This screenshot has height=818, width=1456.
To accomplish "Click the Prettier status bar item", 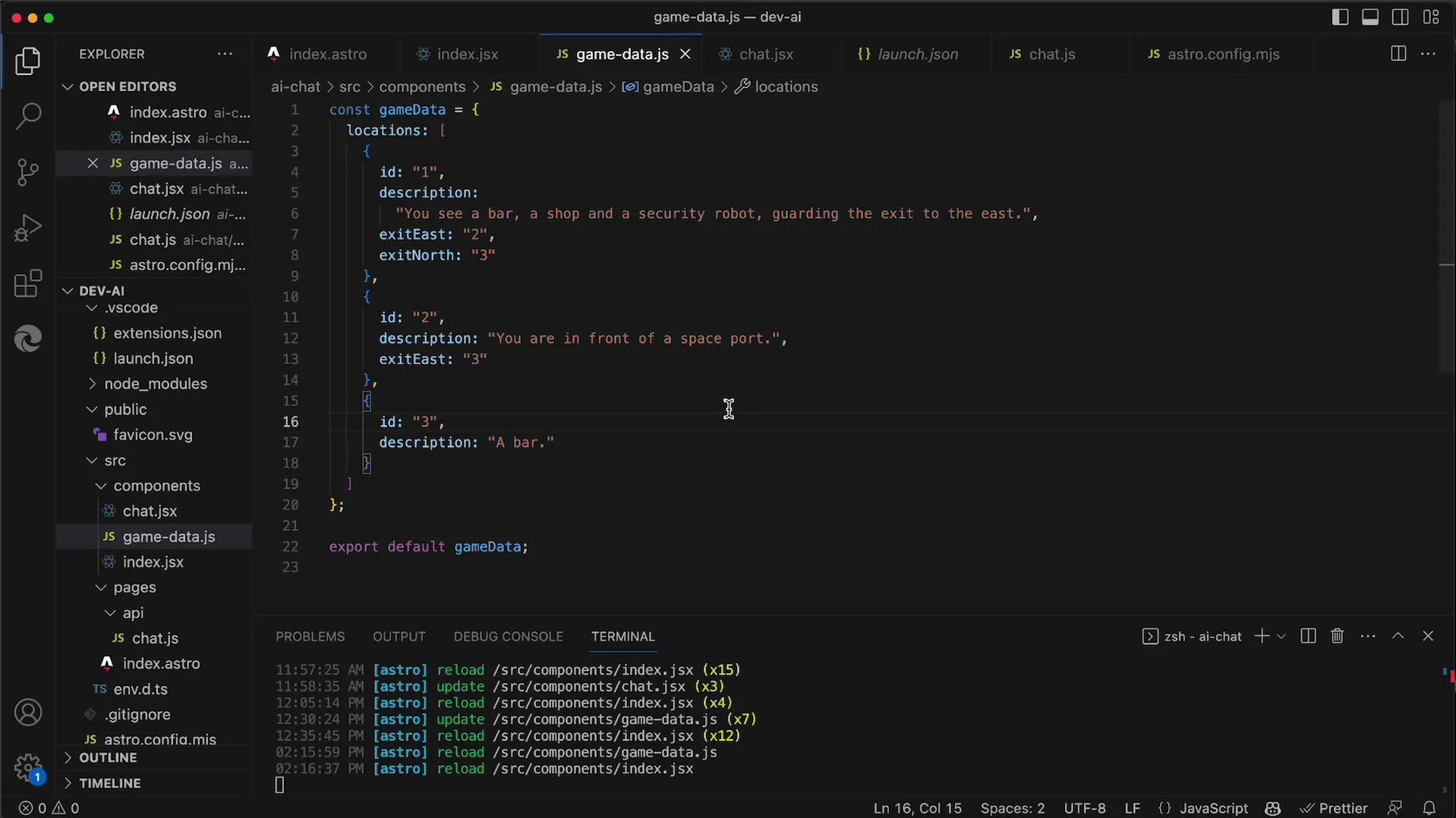I will pos(1334,808).
